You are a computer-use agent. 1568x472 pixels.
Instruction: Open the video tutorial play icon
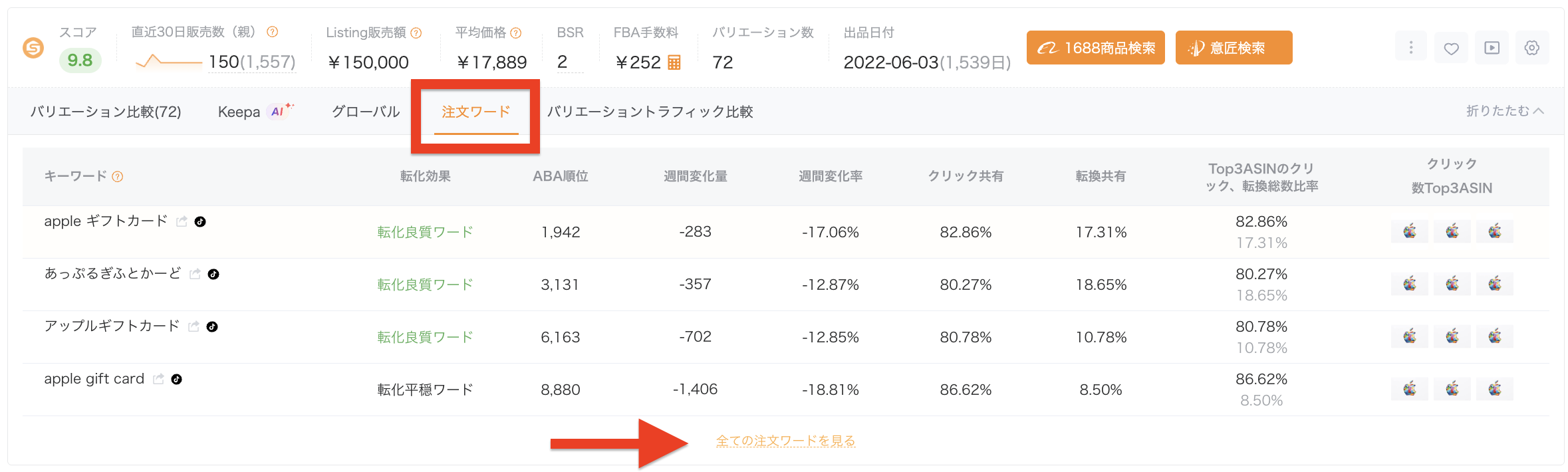(x=1492, y=48)
